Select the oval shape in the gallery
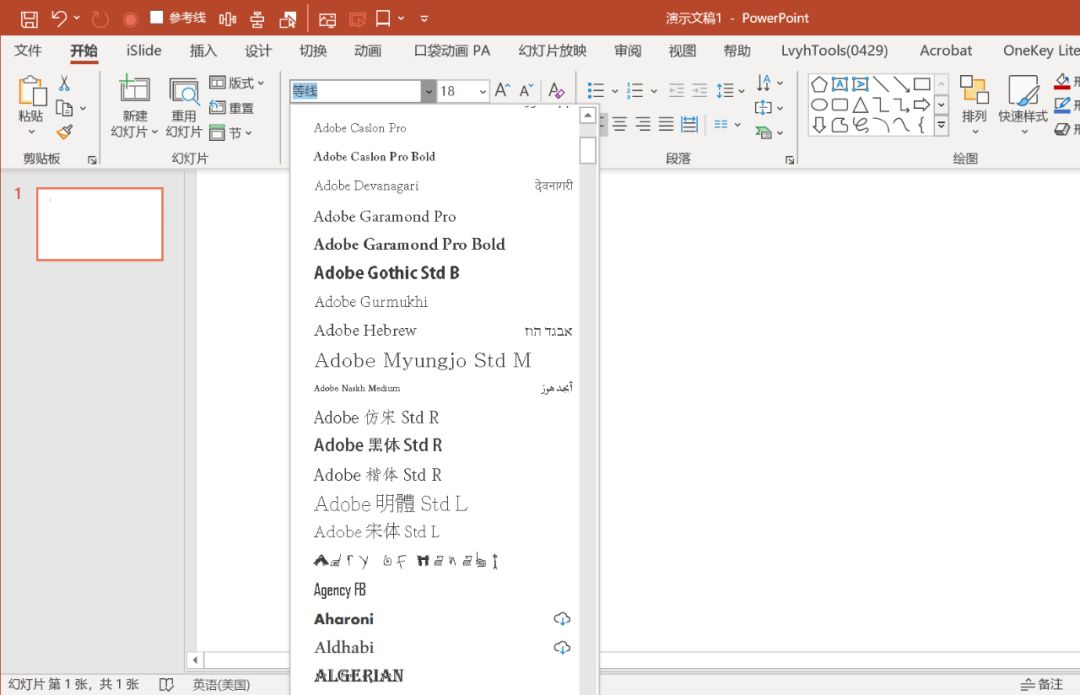 819,105
